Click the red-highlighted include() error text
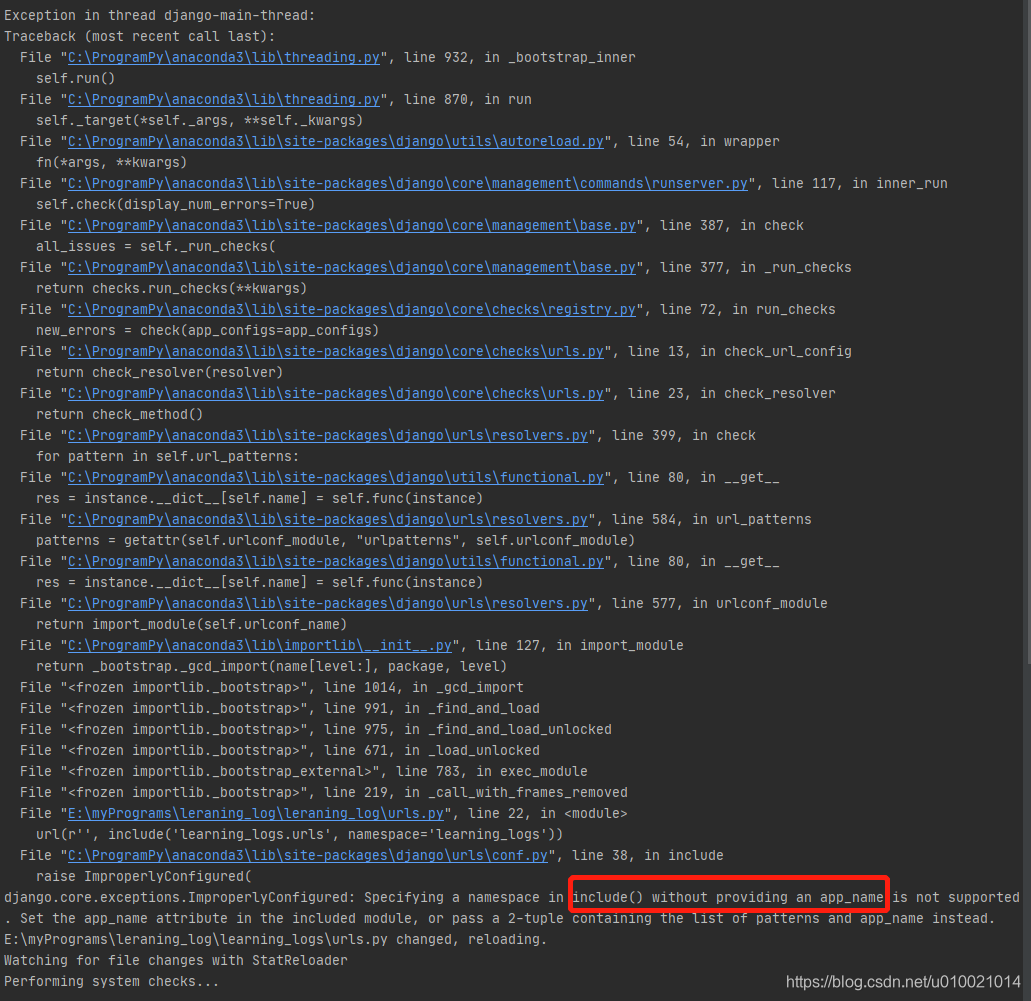Viewport: 1031px width, 1001px height. coord(727,896)
